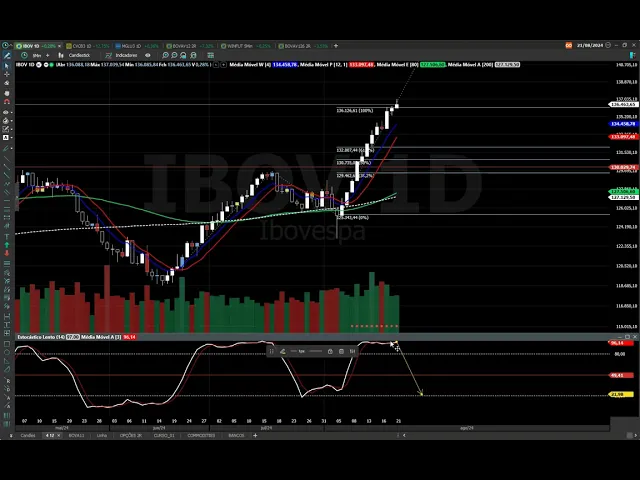The image size is (640, 480).
Task: Open line color pencil in floating toolbar
Action: (x=282, y=351)
